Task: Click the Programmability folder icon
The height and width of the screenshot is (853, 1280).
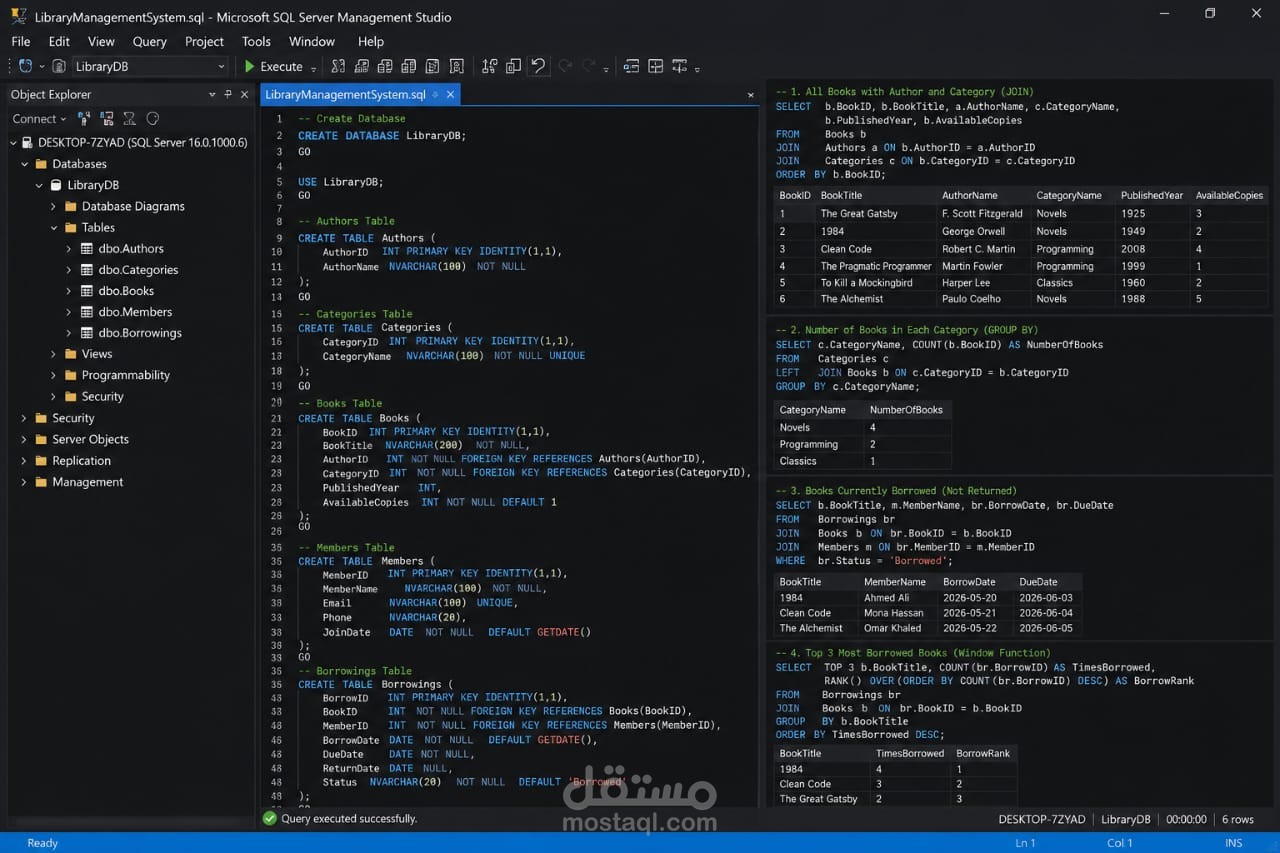Action: click(x=71, y=375)
